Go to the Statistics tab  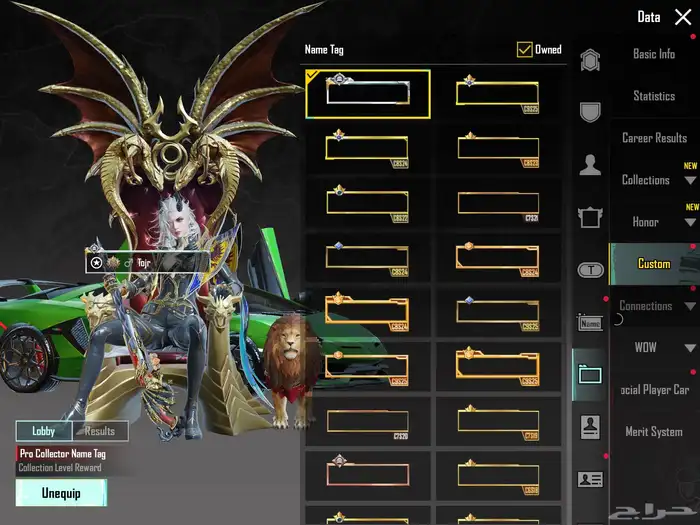click(654, 96)
